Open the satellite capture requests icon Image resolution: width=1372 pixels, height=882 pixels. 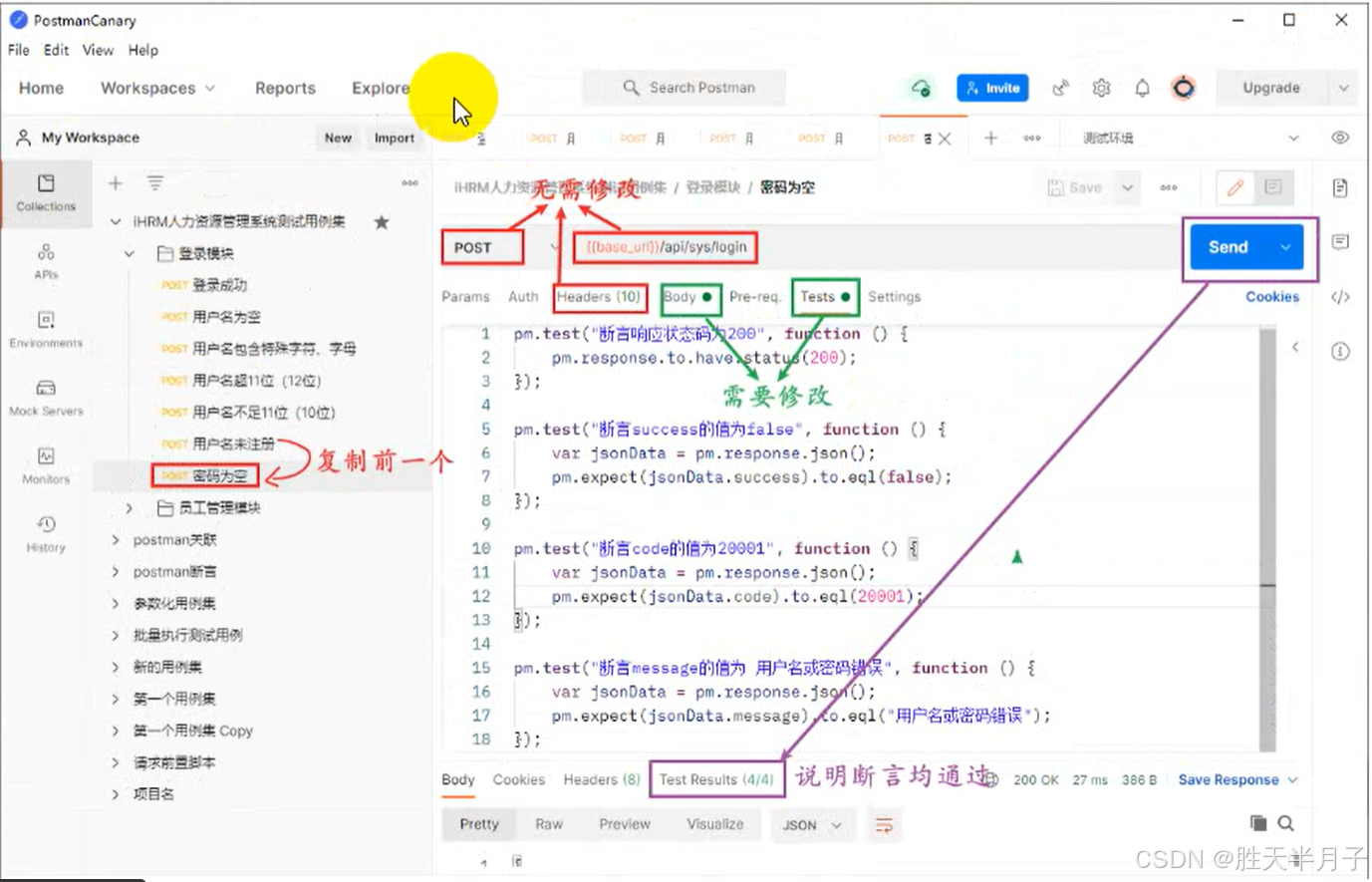click(1061, 88)
